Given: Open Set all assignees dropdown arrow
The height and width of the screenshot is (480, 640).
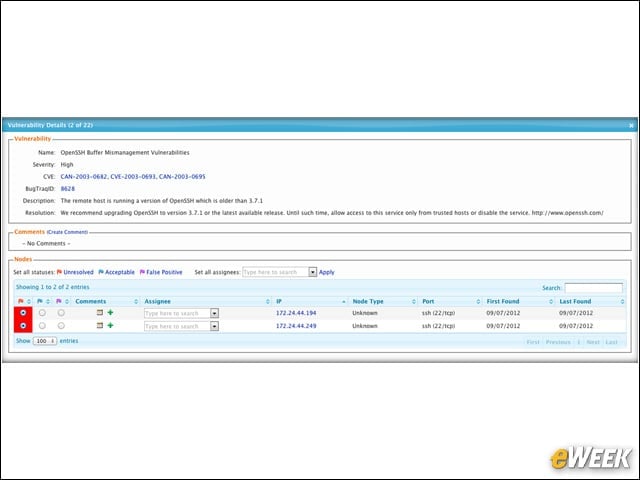Looking at the screenshot, I should [x=312, y=272].
